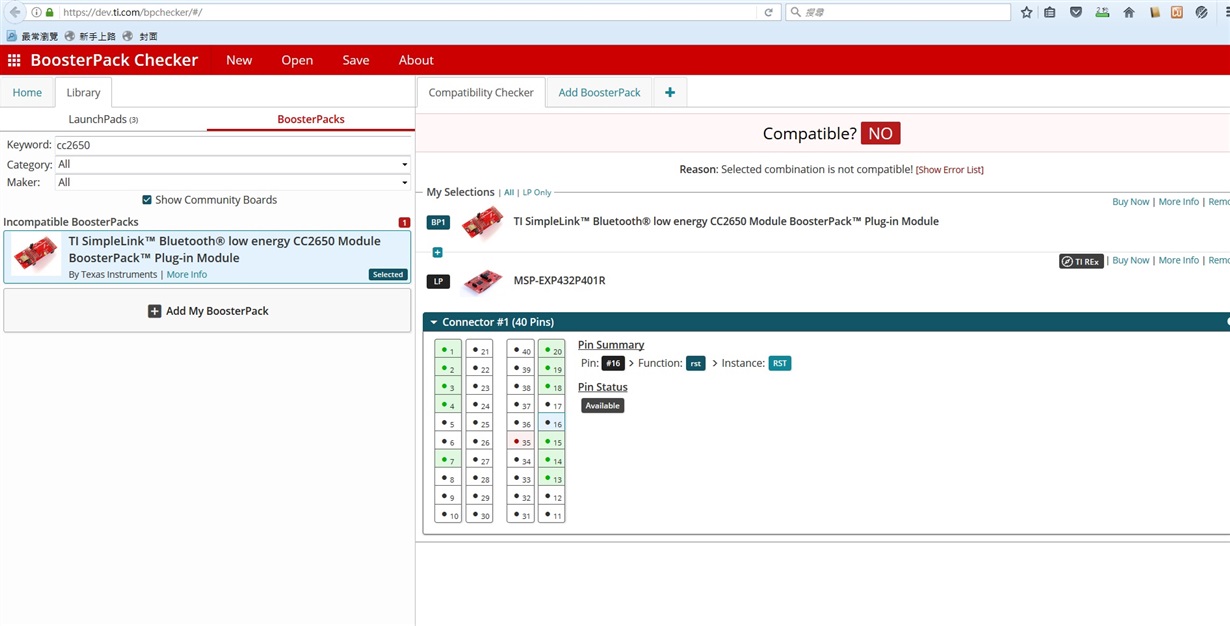The image size is (1230, 626).
Task: Reload the page with the refresh icon
Action: (768, 12)
